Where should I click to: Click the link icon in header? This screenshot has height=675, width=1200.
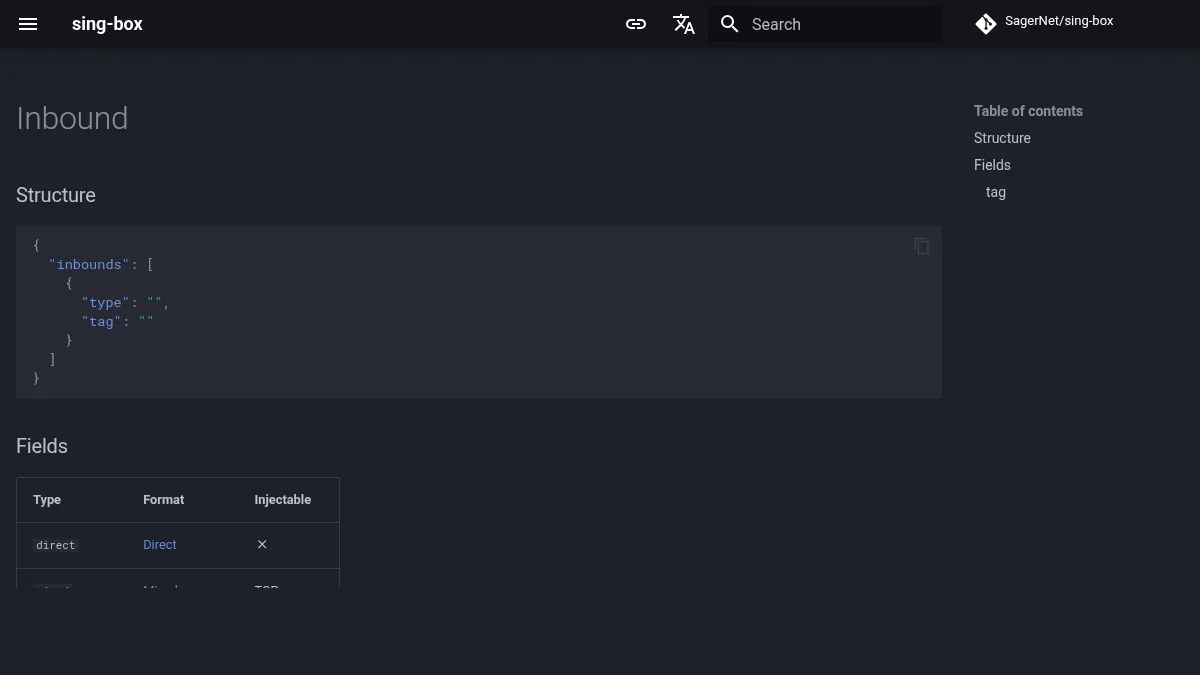pyautogui.click(x=636, y=24)
